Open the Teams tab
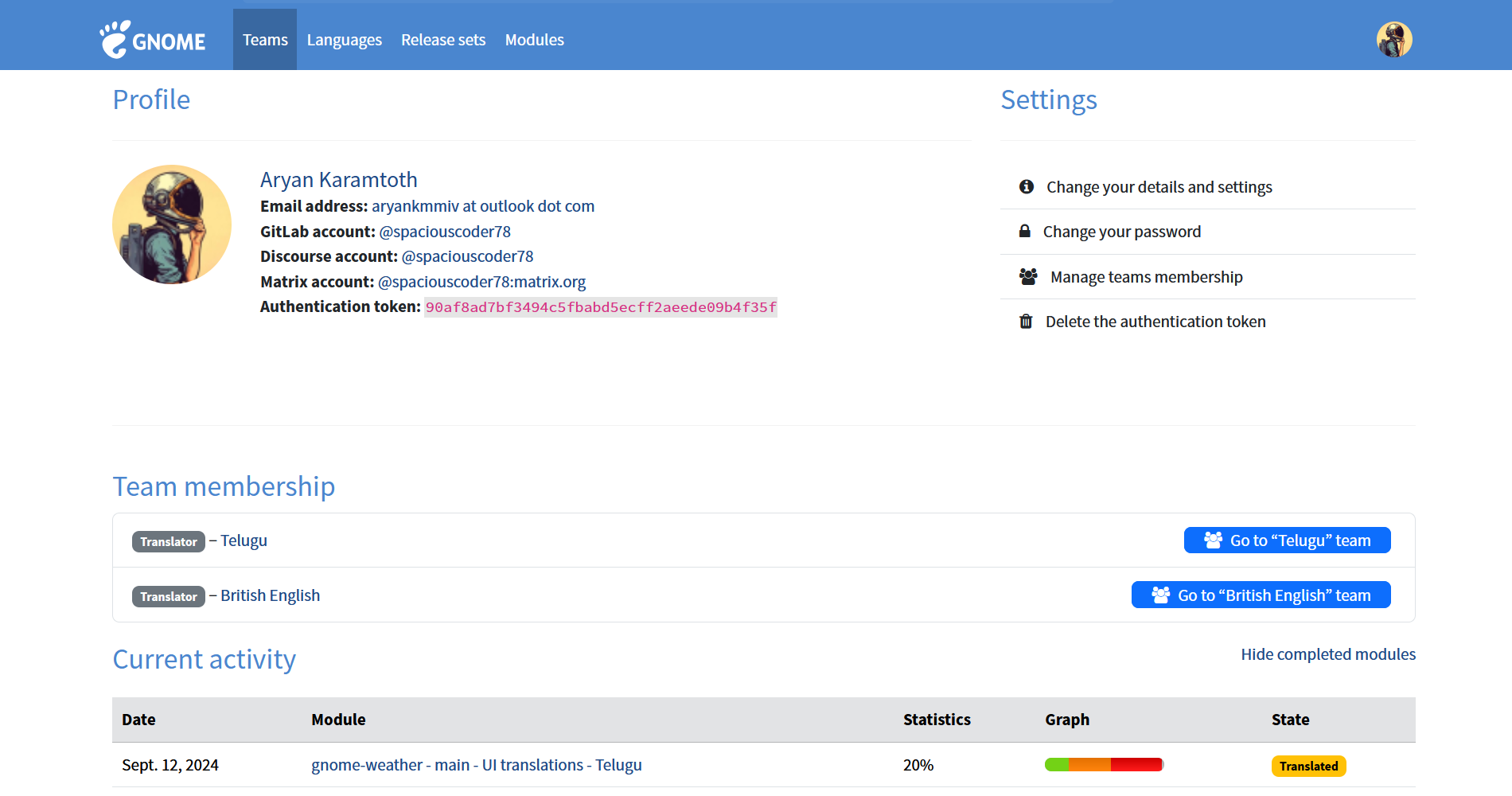Screen dimensions: 1512x796 point(265,40)
